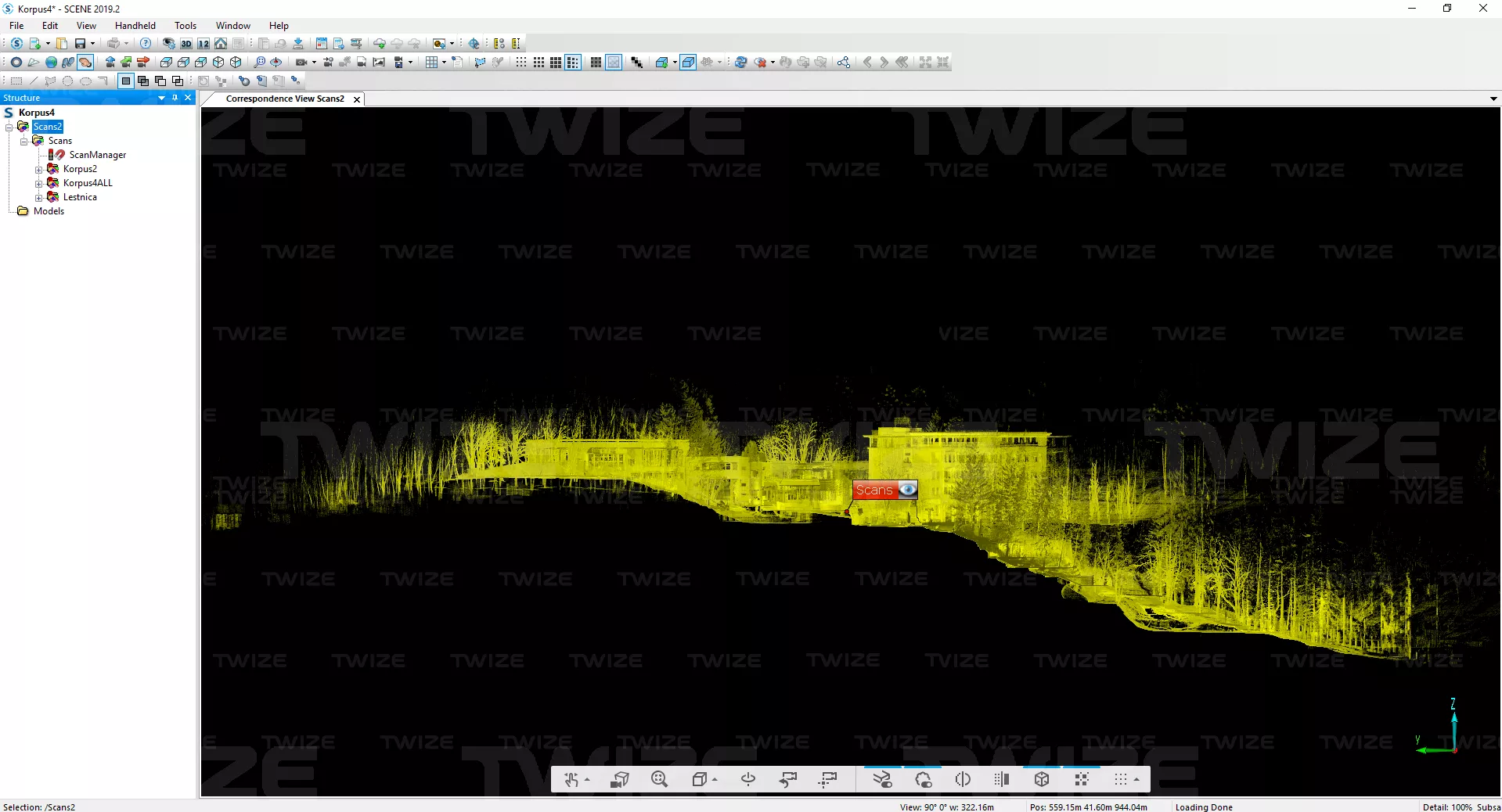
Task: Select the globe navigation icon
Action: 51,63
